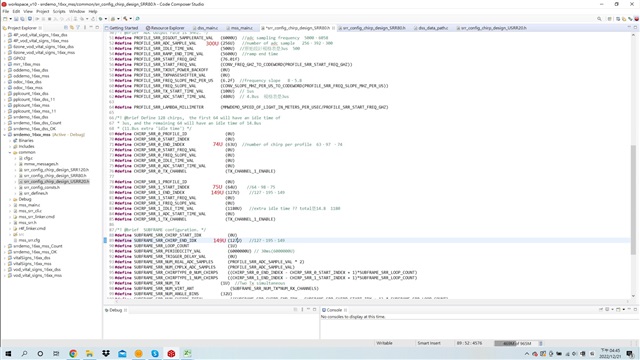Select mss_srr_linker.cmd in the tree
Image resolution: width=640 pixels, height=360 pixels.
[x=36, y=217]
